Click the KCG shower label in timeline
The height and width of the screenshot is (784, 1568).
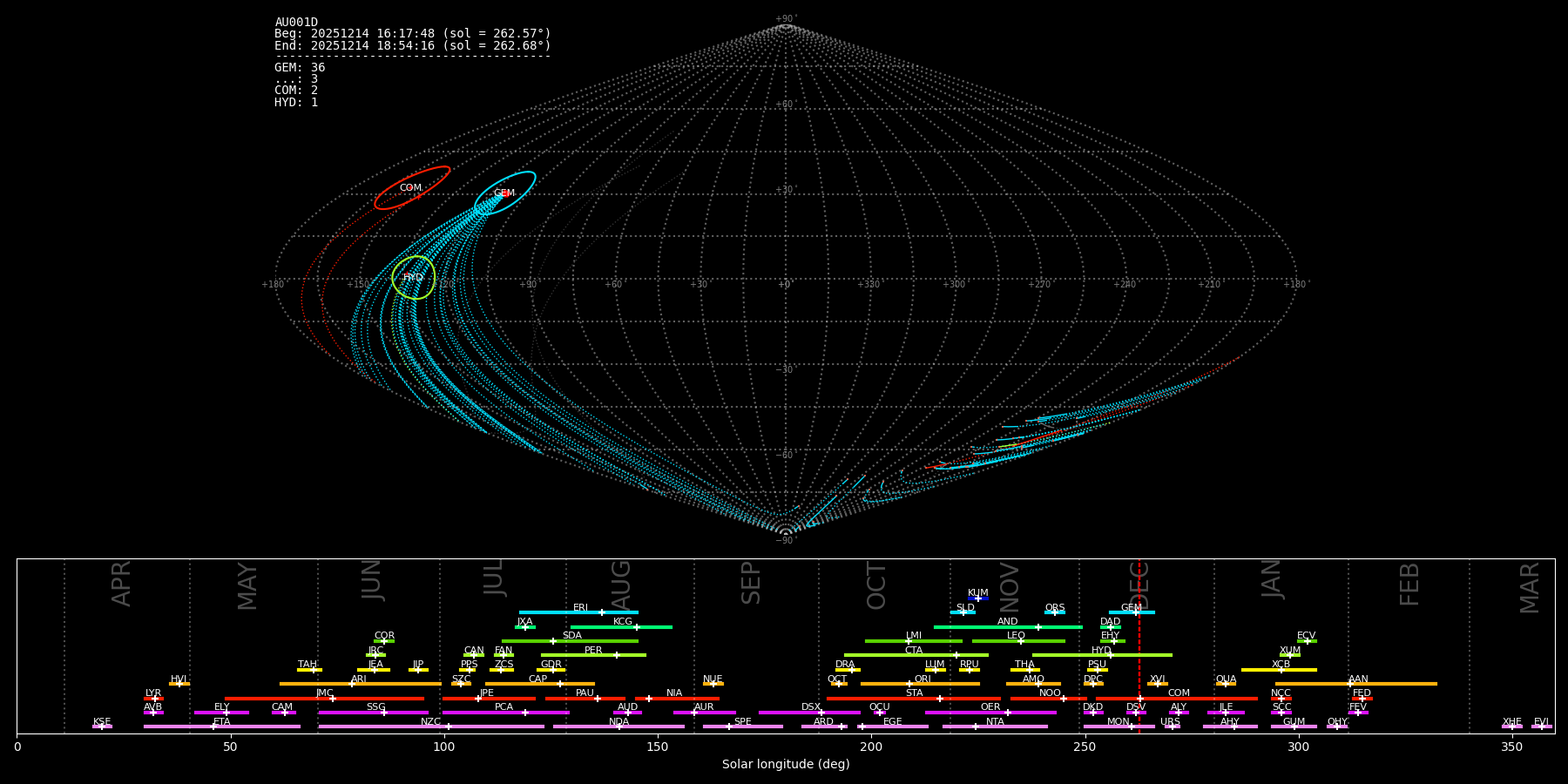coord(623,622)
